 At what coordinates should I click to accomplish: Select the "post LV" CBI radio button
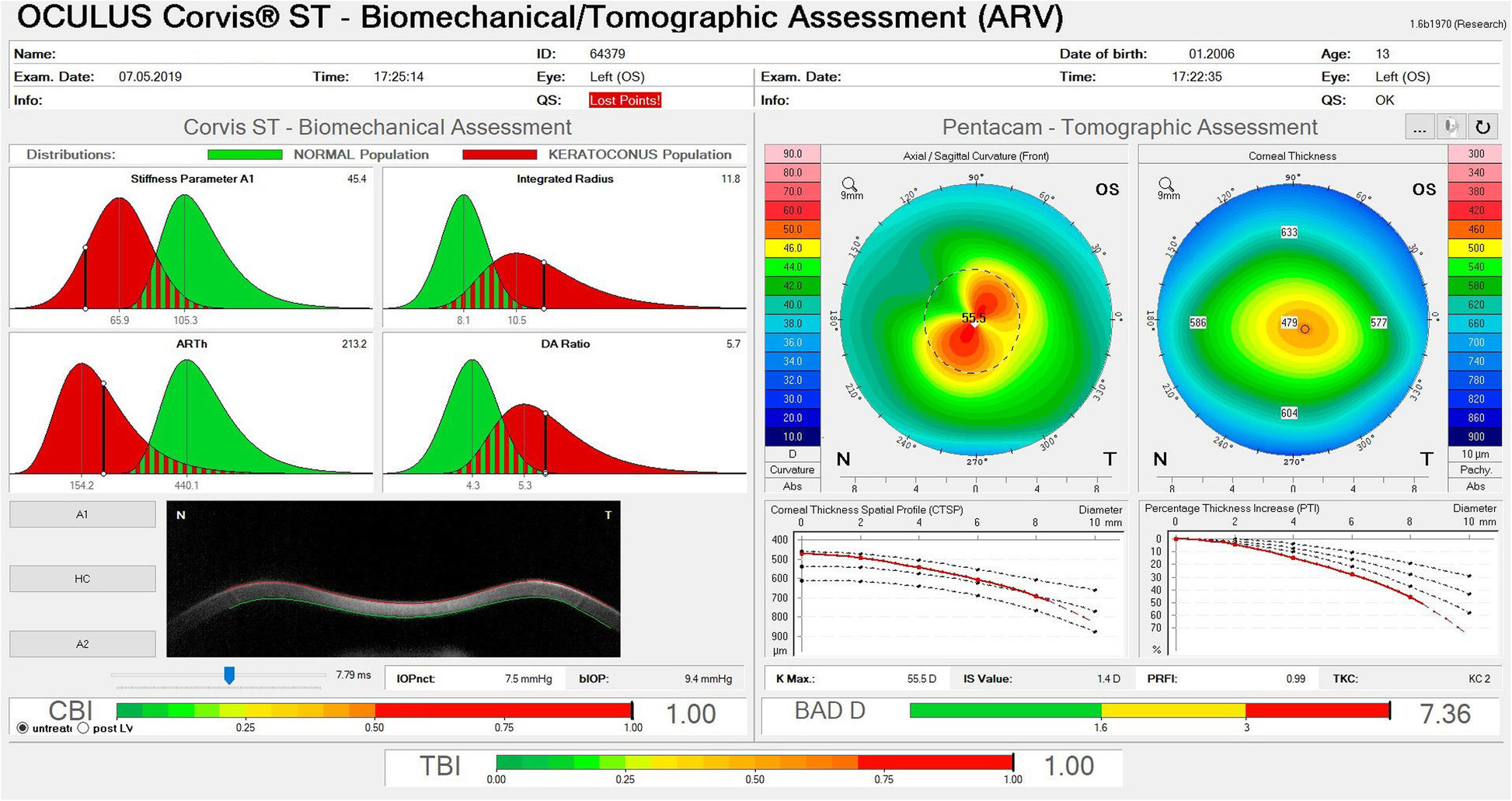pyautogui.click(x=83, y=728)
